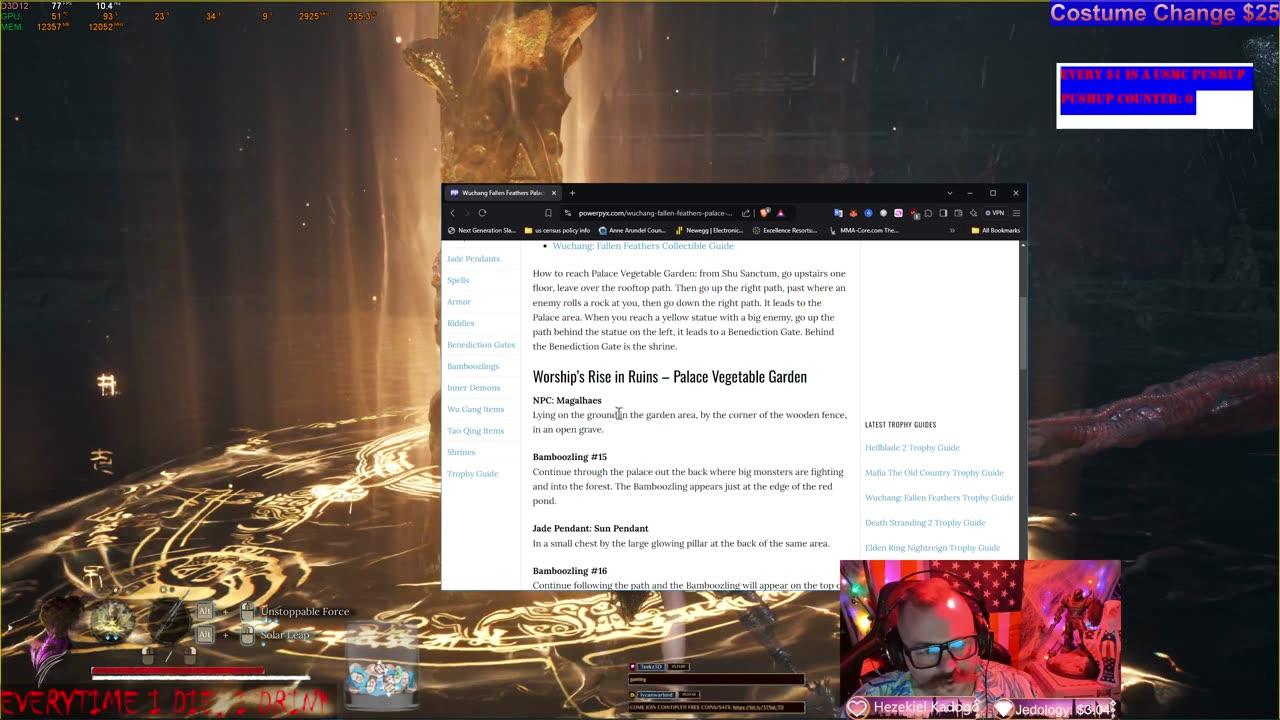Open Next Generation Sla... bookmark
The height and width of the screenshot is (720, 1280).
click(x=481, y=230)
